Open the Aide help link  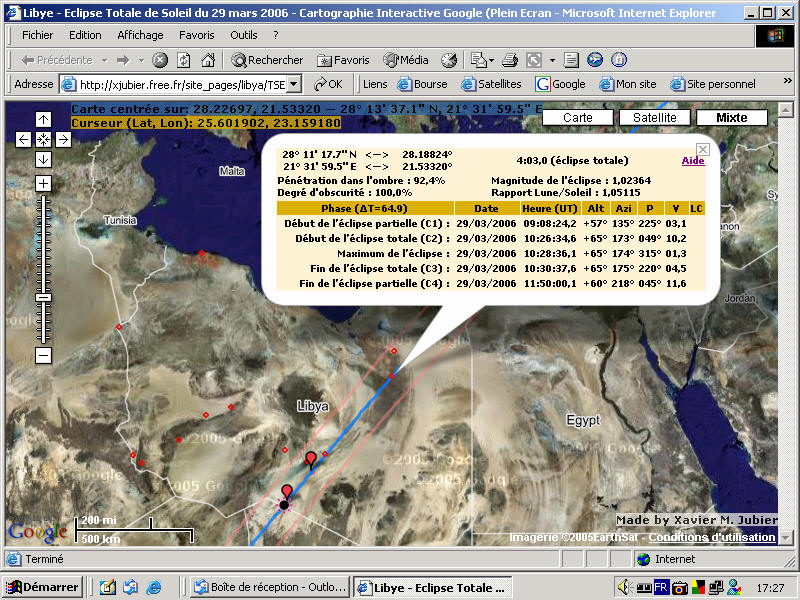point(693,161)
